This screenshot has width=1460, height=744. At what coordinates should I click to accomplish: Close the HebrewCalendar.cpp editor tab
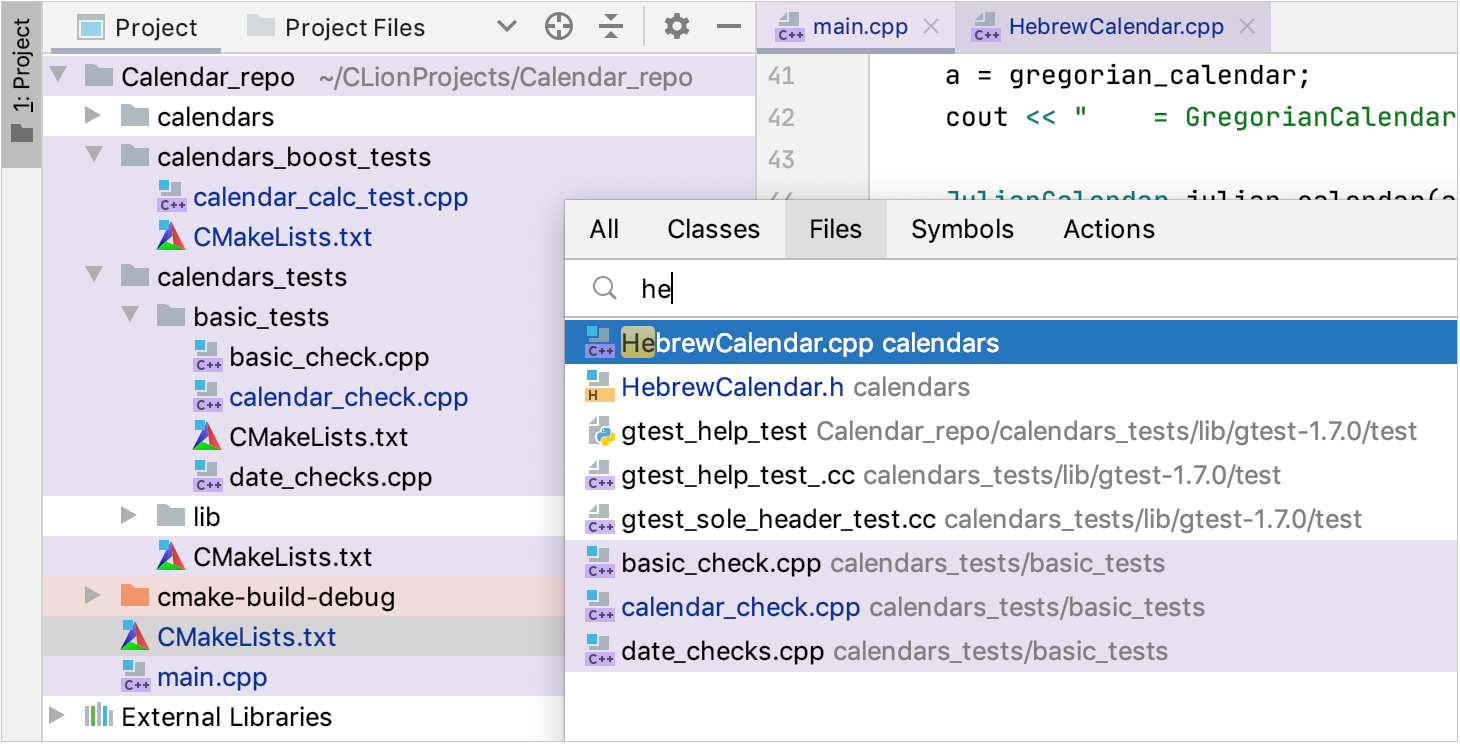pos(1247,27)
